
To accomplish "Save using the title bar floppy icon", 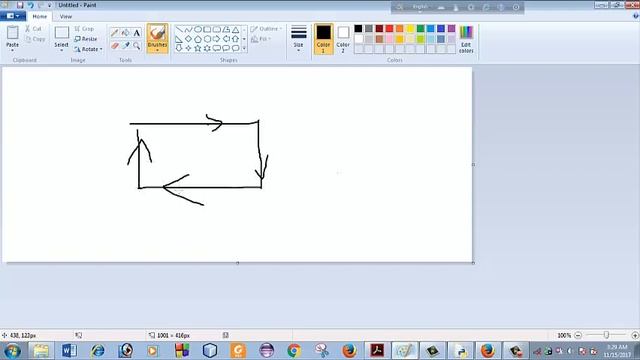I will (20, 5).
